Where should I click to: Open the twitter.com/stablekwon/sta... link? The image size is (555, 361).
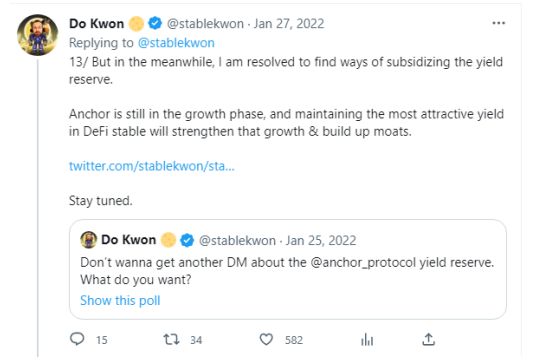151,166
